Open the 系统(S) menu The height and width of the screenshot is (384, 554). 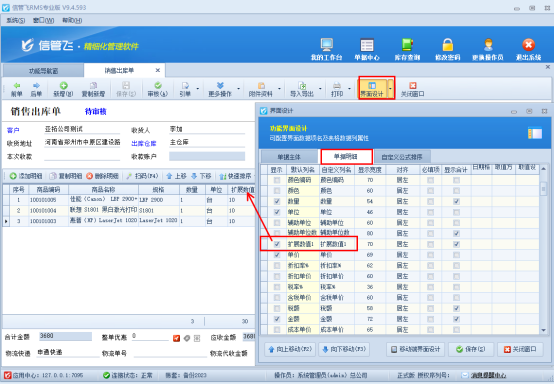click(16, 20)
